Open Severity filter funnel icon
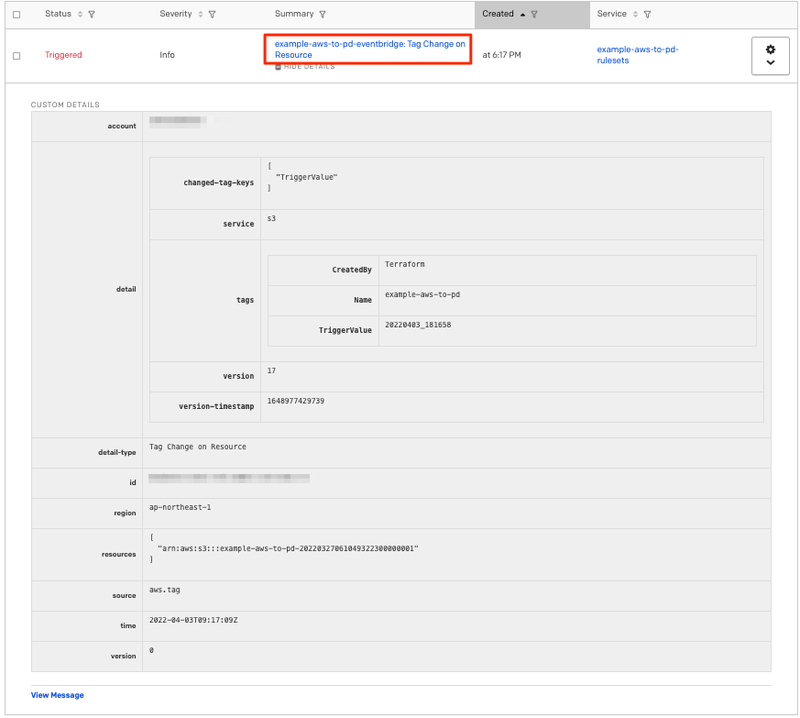This screenshot has width=800, height=718. point(212,14)
